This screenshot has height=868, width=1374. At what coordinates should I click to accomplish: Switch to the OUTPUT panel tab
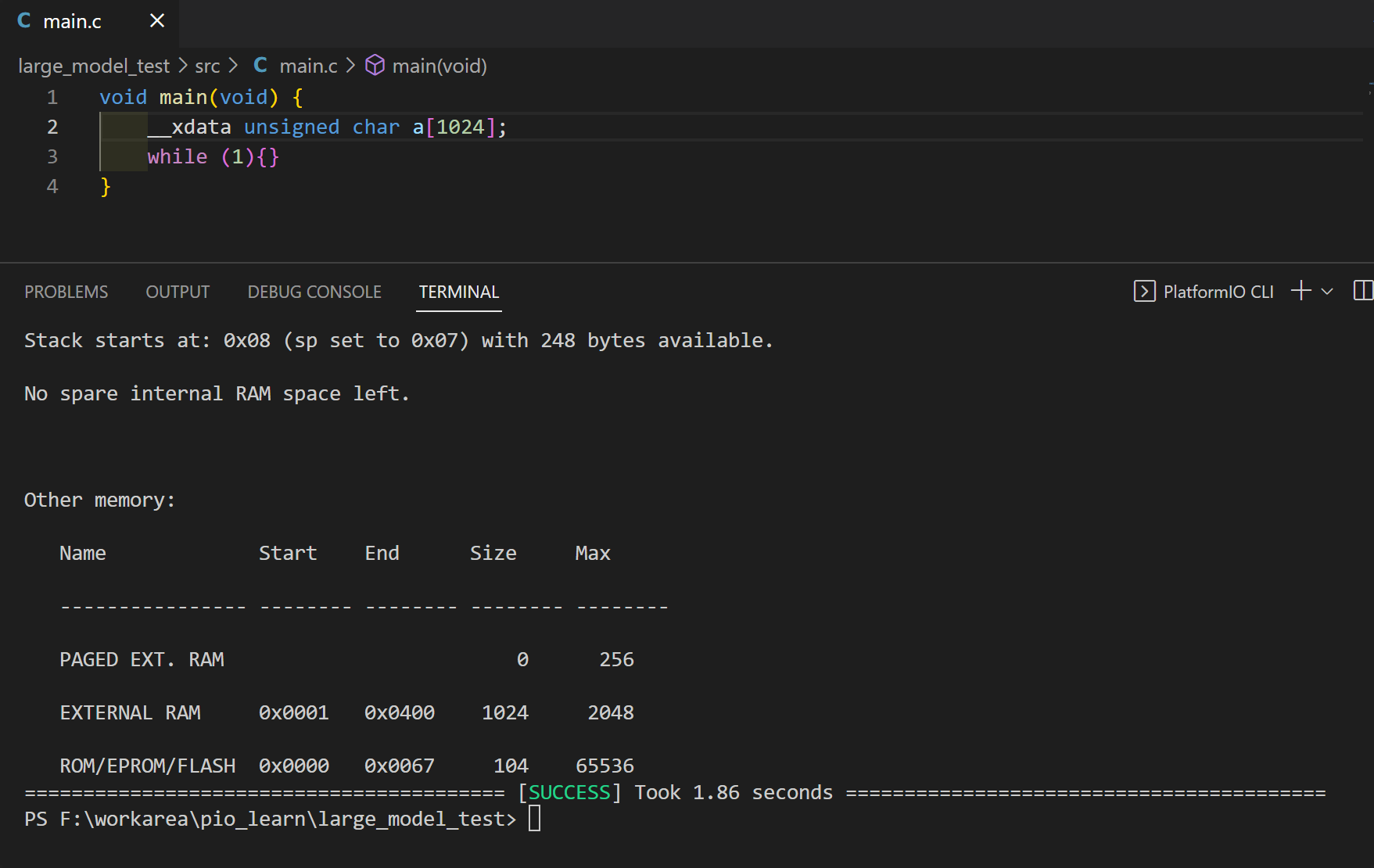[178, 292]
